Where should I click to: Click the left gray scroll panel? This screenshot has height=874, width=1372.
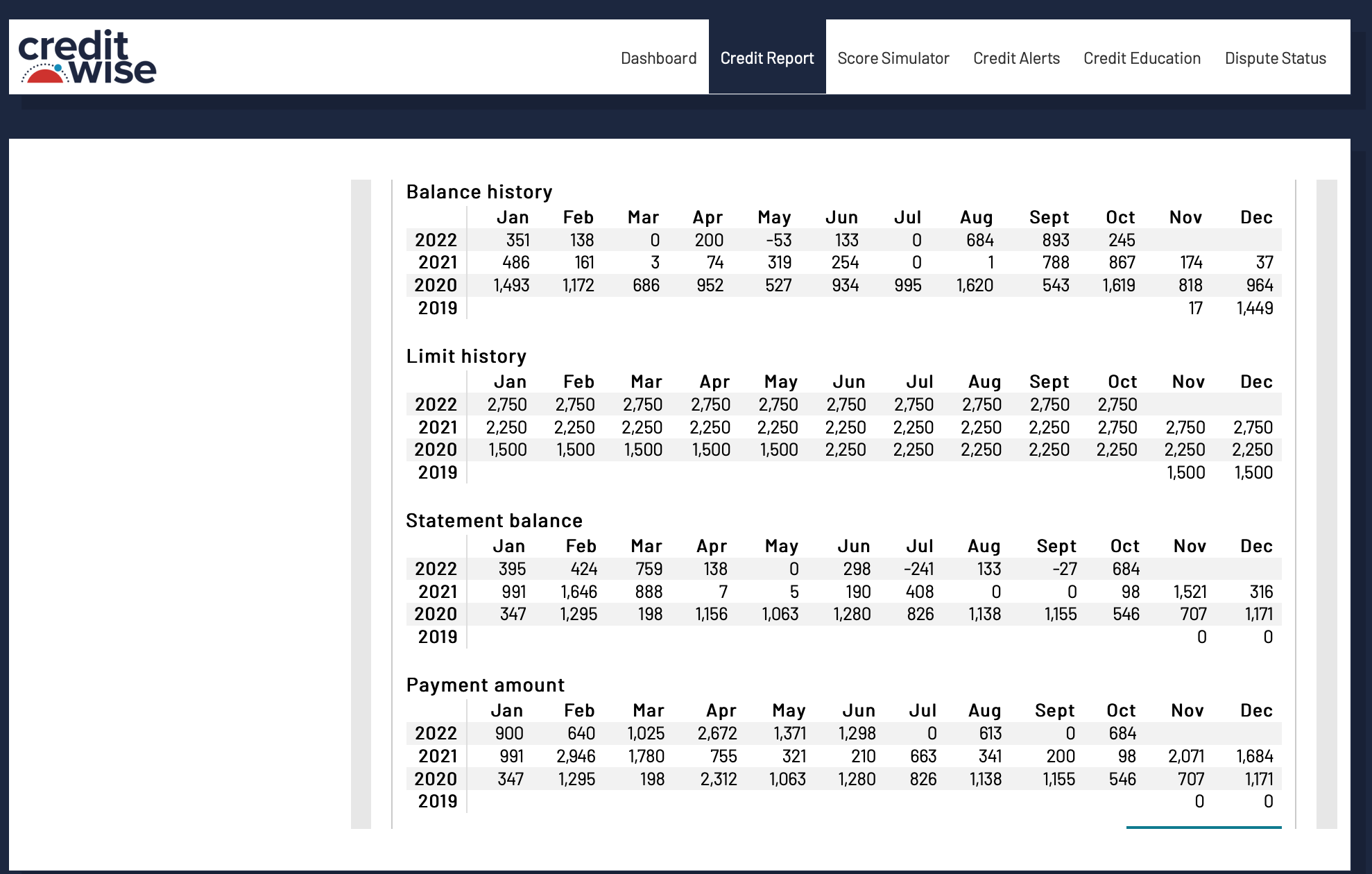[361, 504]
